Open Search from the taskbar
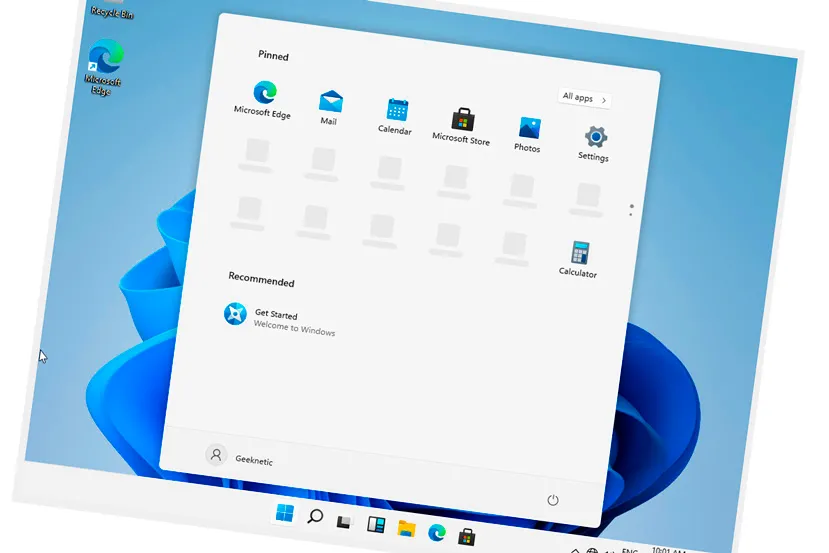The width and height of the screenshot is (829, 553). click(315, 517)
